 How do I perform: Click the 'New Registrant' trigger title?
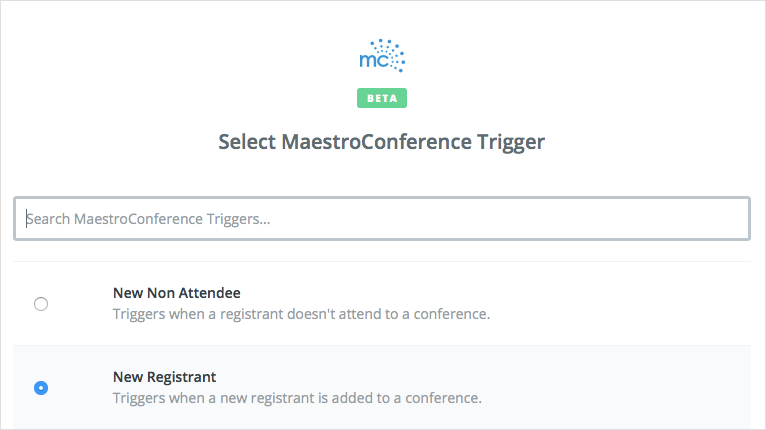(165, 377)
